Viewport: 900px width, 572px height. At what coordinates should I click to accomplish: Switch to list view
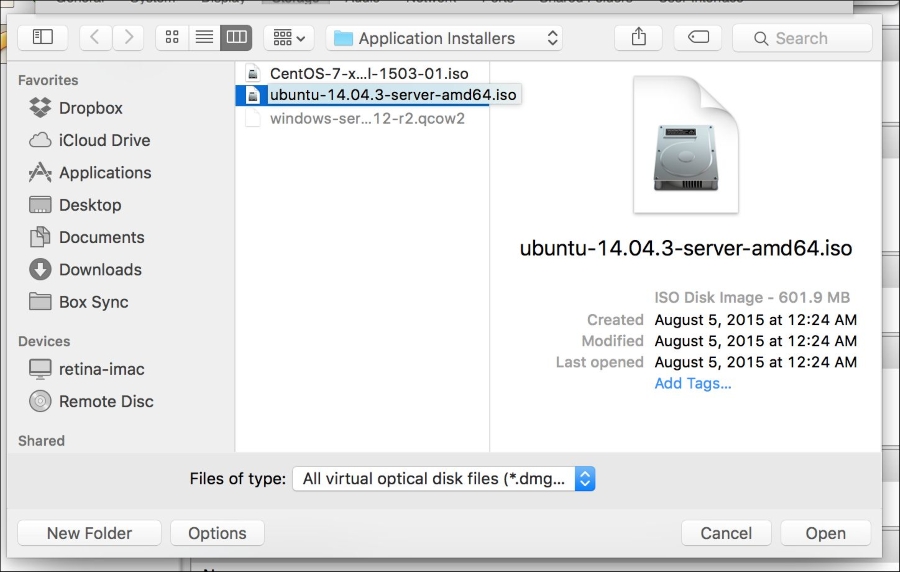(204, 38)
